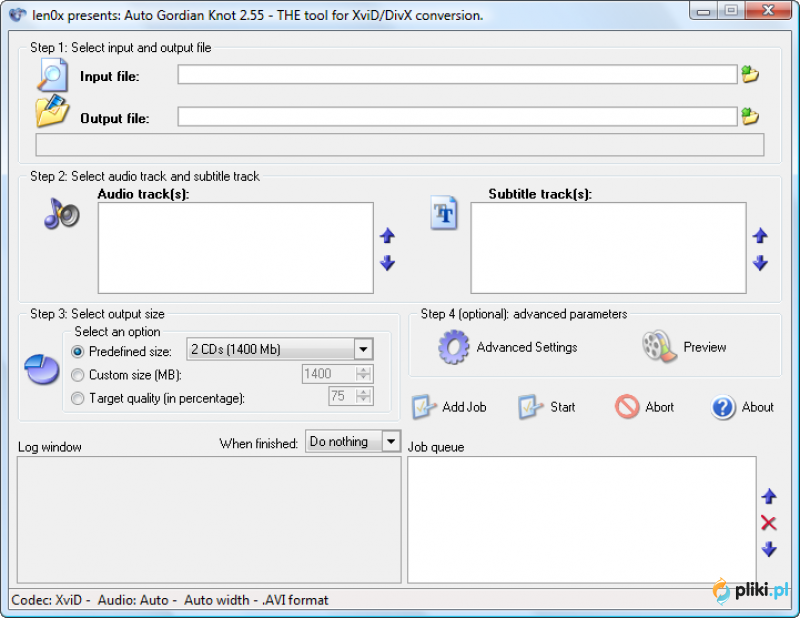800x618 pixels.
Task: Click the custom size 1400 value field
Action: 329,374
